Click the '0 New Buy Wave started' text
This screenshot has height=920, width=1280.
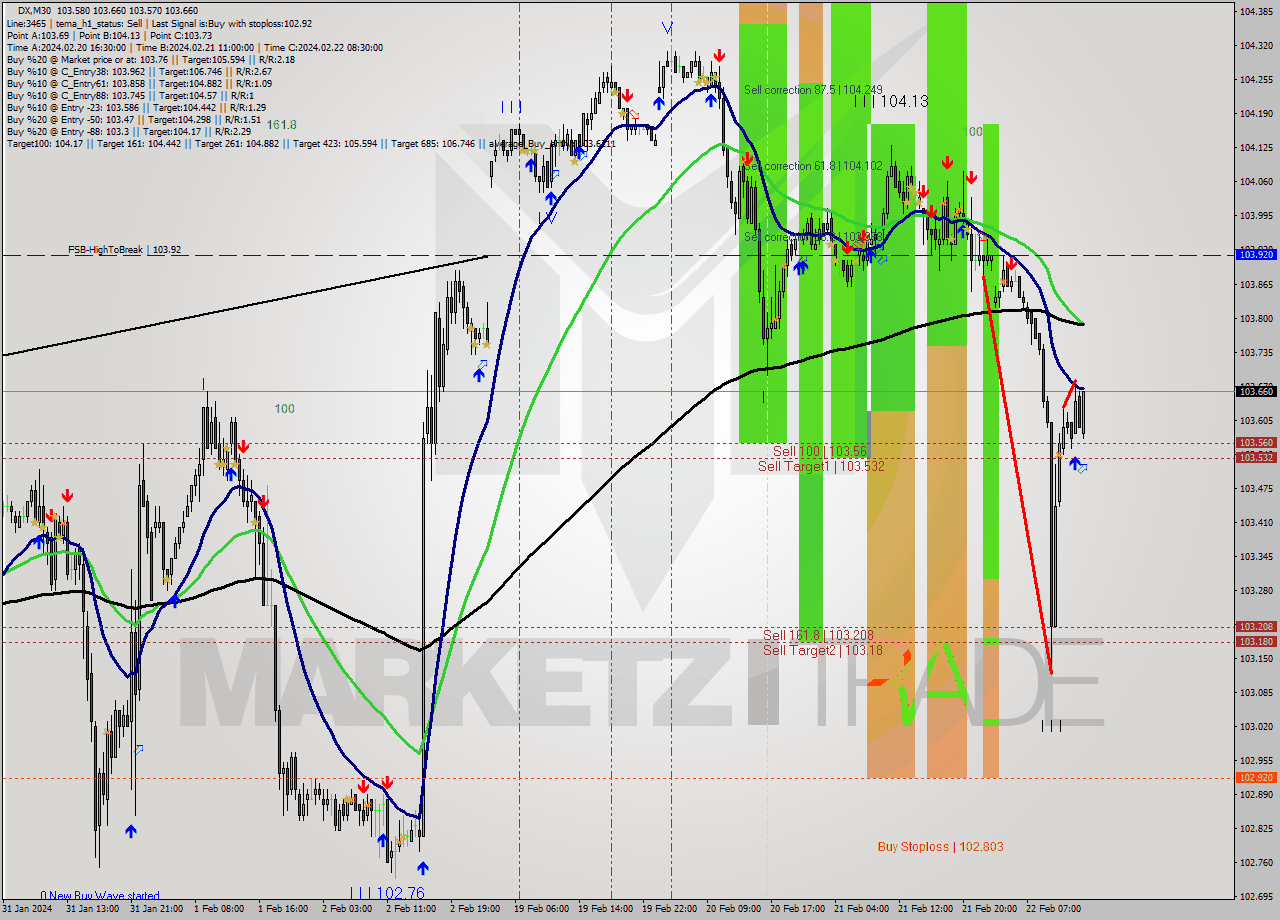tap(100, 896)
